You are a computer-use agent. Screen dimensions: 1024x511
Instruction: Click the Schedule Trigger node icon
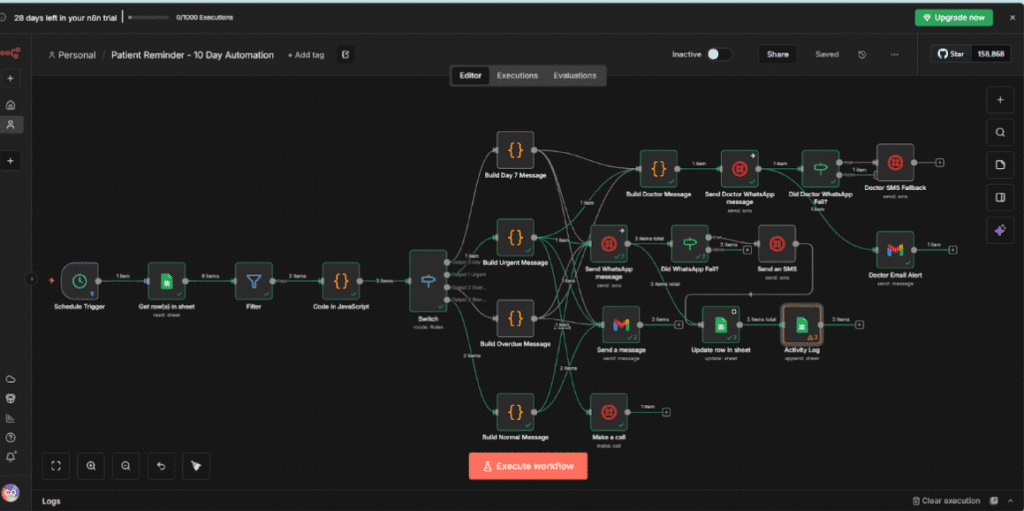click(x=80, y=281)
